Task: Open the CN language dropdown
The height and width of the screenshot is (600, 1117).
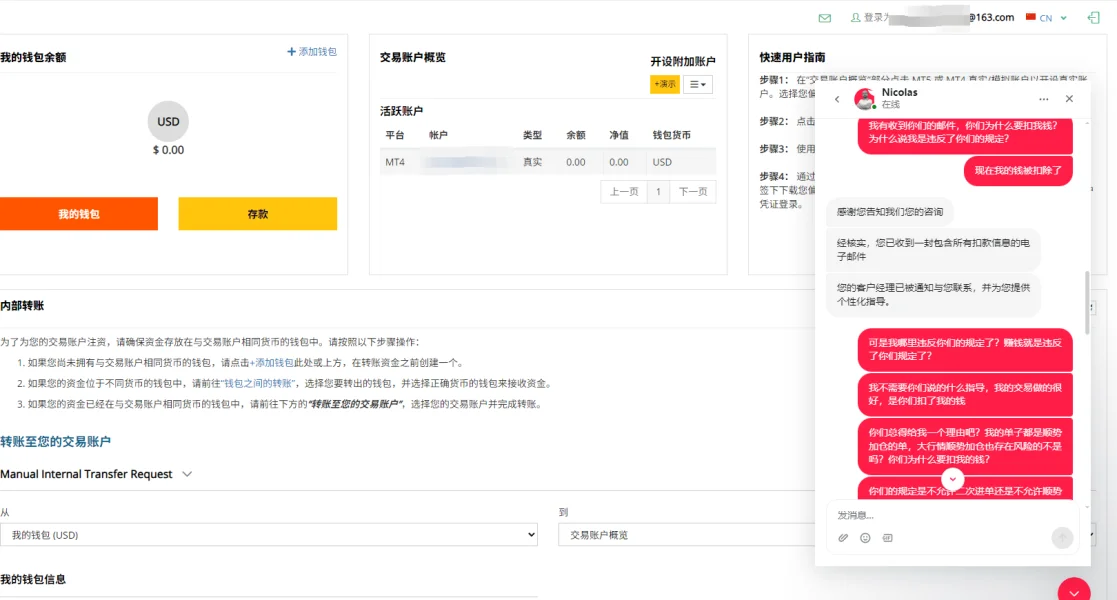Action: pyautogui.click(x=1047, y=17)
